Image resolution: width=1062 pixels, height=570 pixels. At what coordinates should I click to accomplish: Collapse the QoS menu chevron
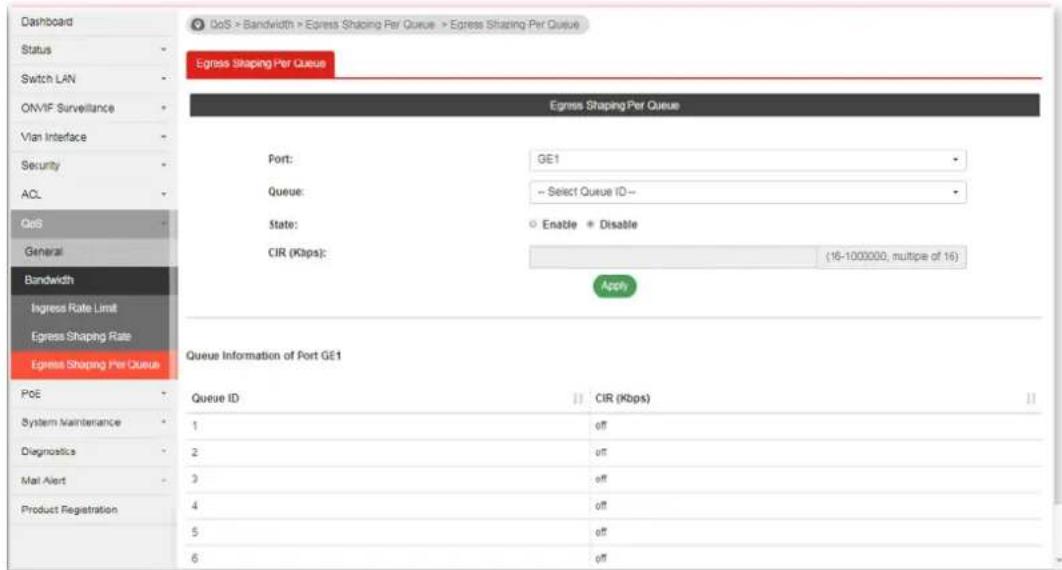(x=163, y=223)
